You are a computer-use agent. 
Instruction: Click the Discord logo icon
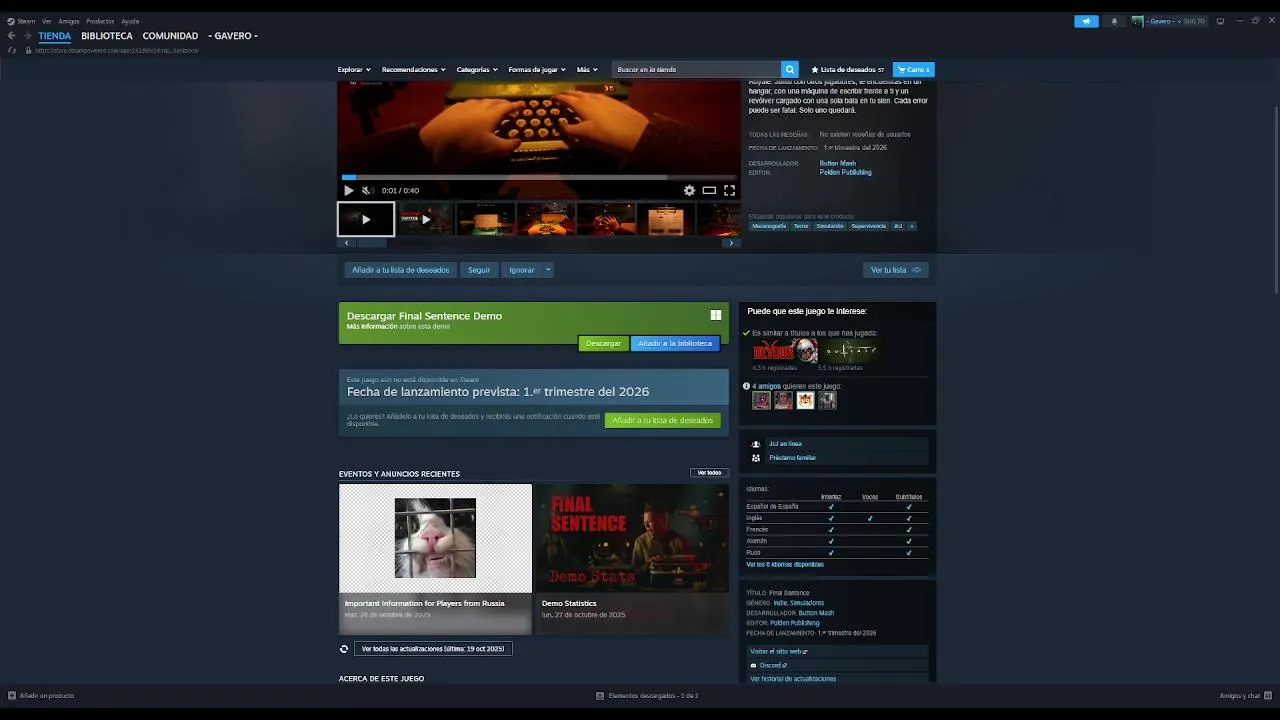(x=753, y=665)
